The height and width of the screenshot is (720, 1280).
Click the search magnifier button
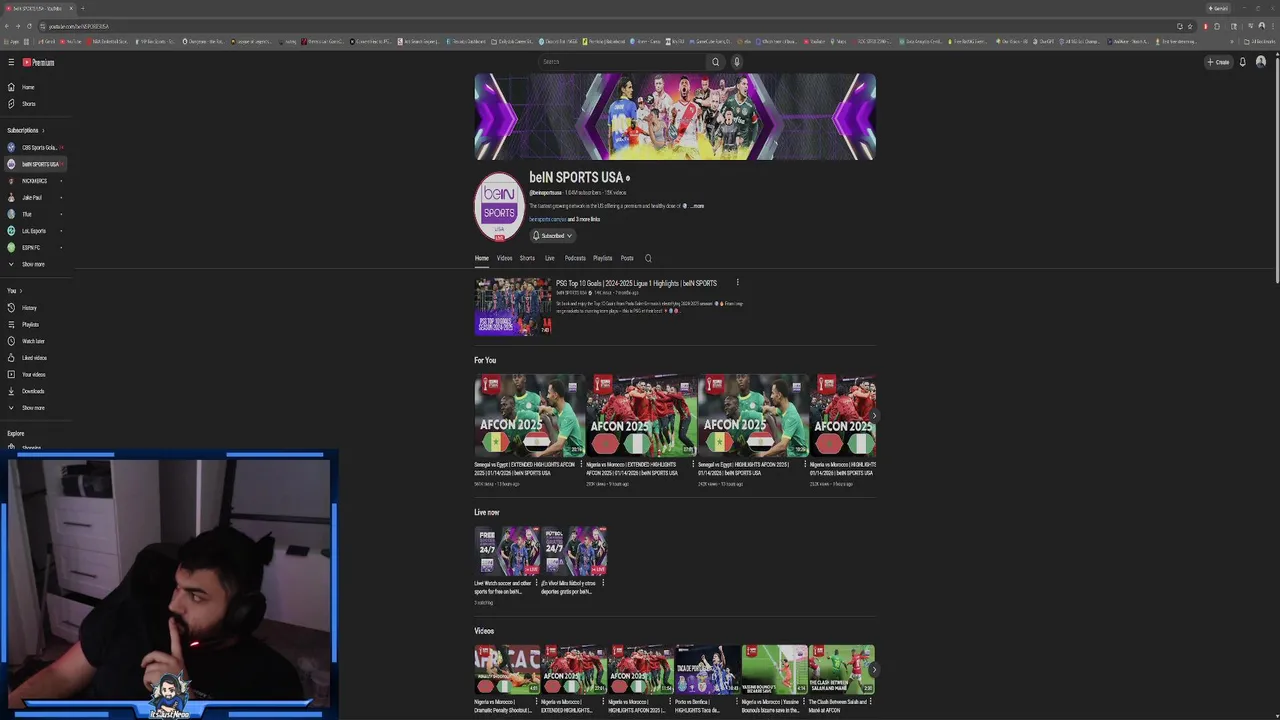click(x=715, y=62)
